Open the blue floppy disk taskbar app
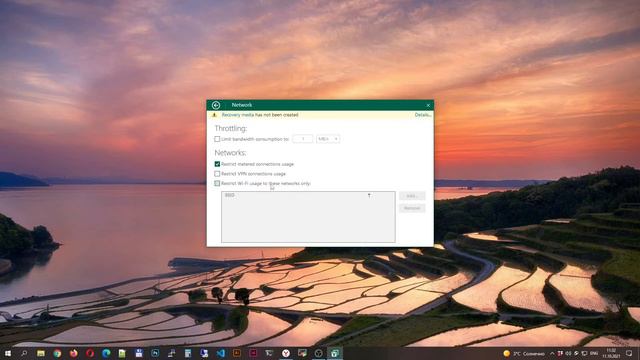The width and height of the screenshot is (640, 360). 139,353
